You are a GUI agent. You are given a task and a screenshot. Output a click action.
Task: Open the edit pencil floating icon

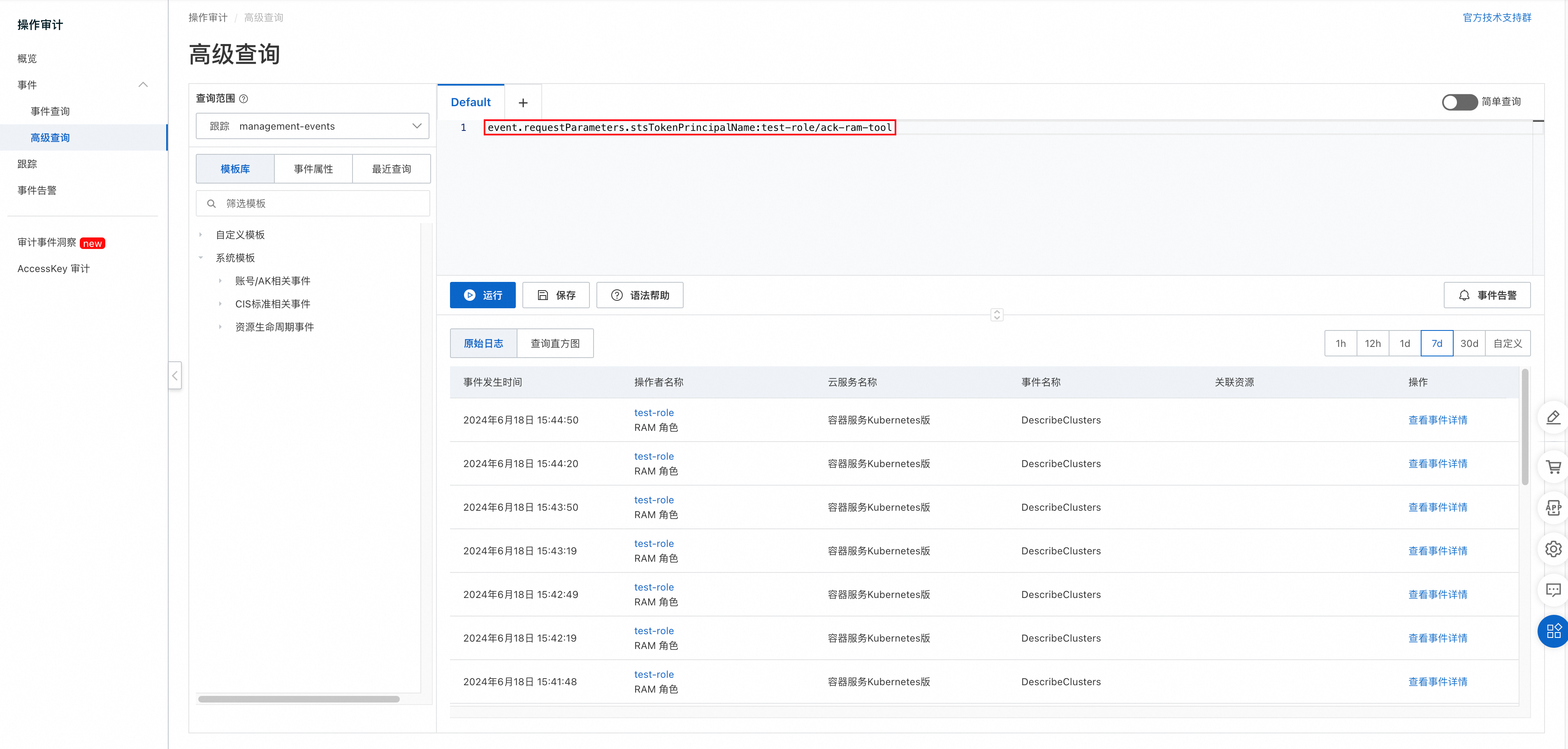click(x=1553, y=418)
